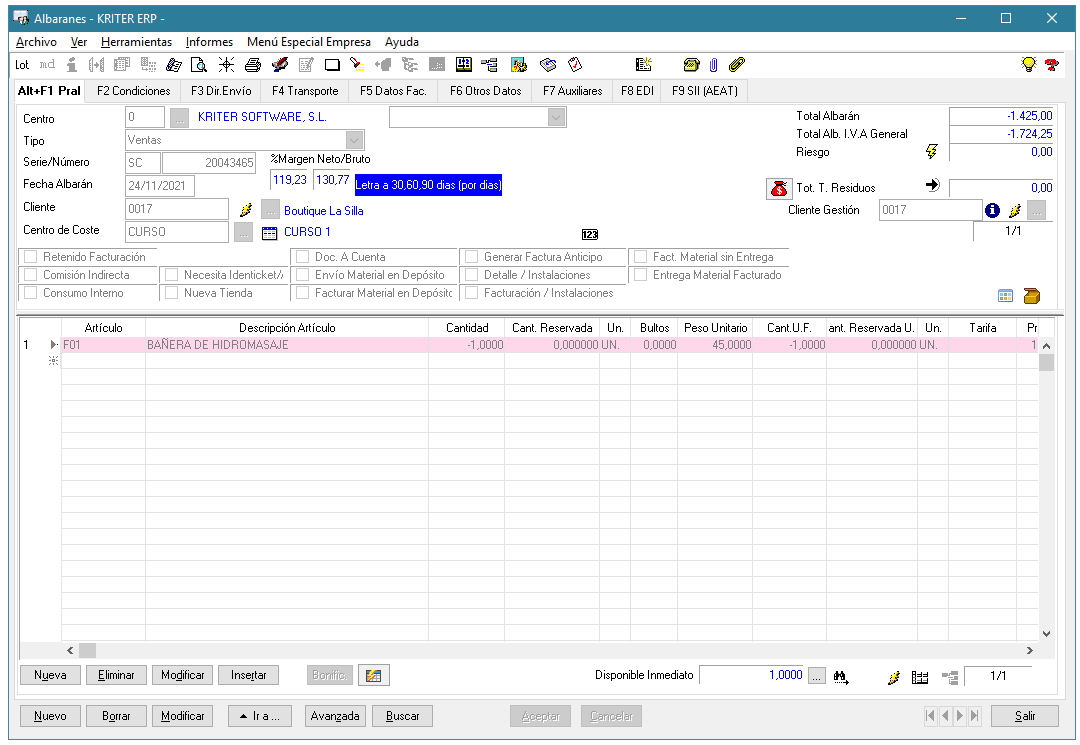The image size is (1080, 745).
Task: Click the notes sheet with star icon
Action: pyautogui.click(x=643, y=65)
